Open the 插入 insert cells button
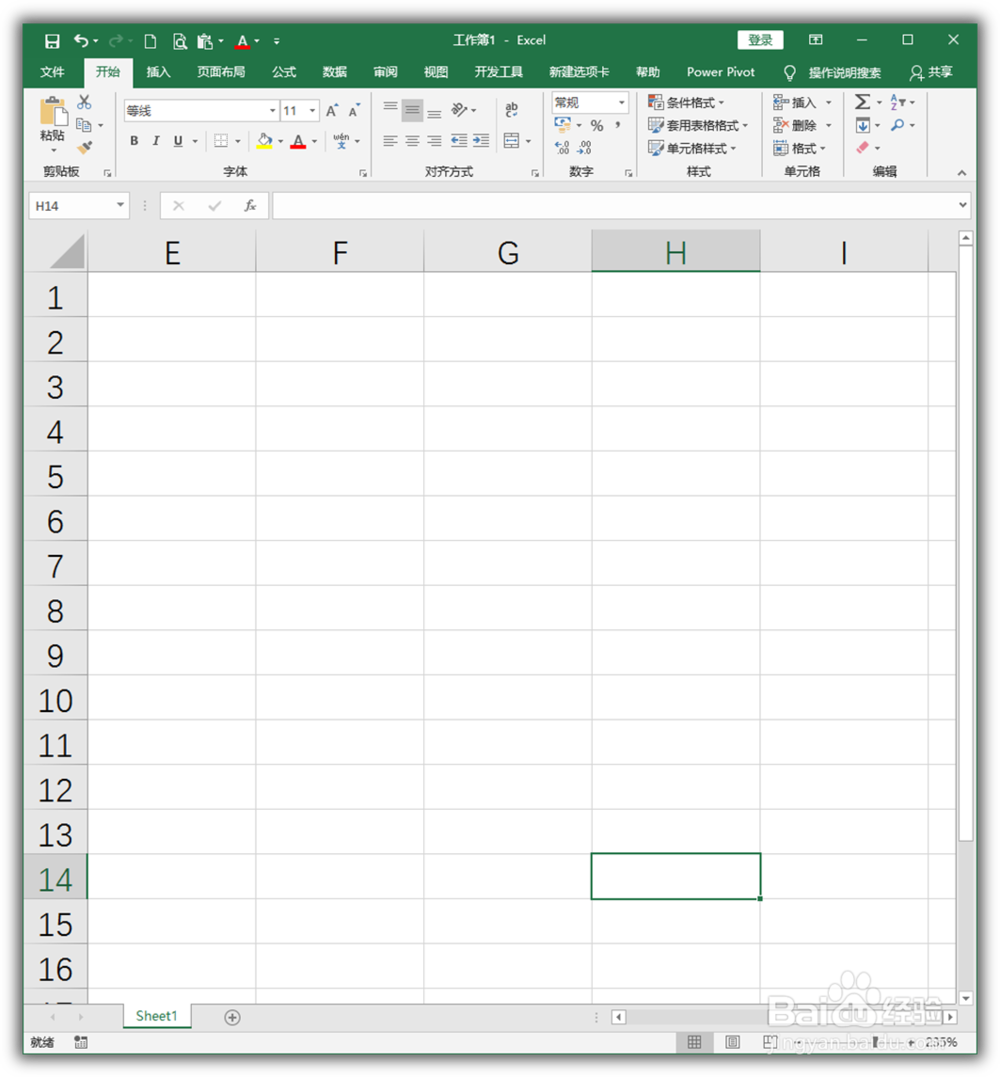This screenshot has width=1000, height=1077. pos(802,103)
